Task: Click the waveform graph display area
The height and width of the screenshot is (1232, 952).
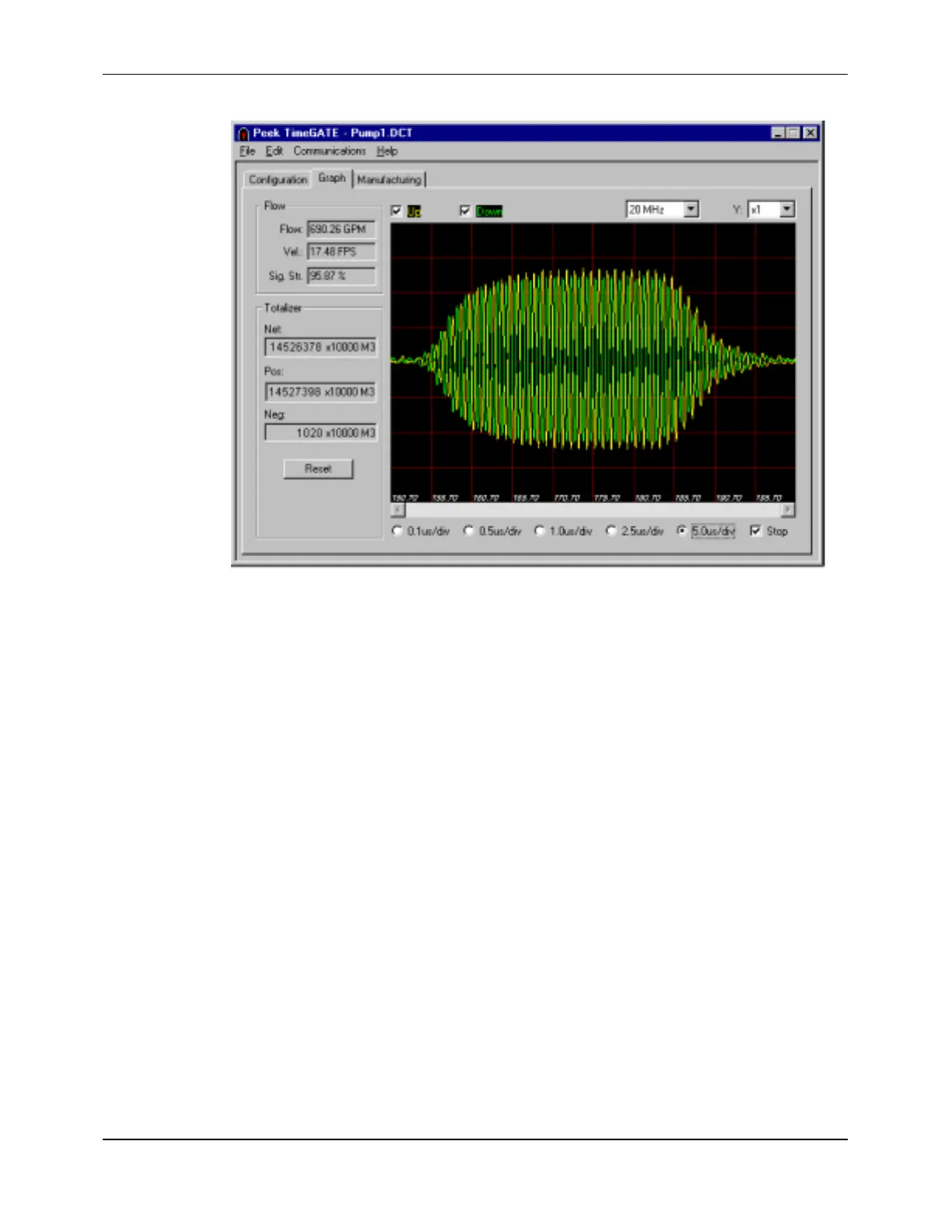Action: click(593, 363)
